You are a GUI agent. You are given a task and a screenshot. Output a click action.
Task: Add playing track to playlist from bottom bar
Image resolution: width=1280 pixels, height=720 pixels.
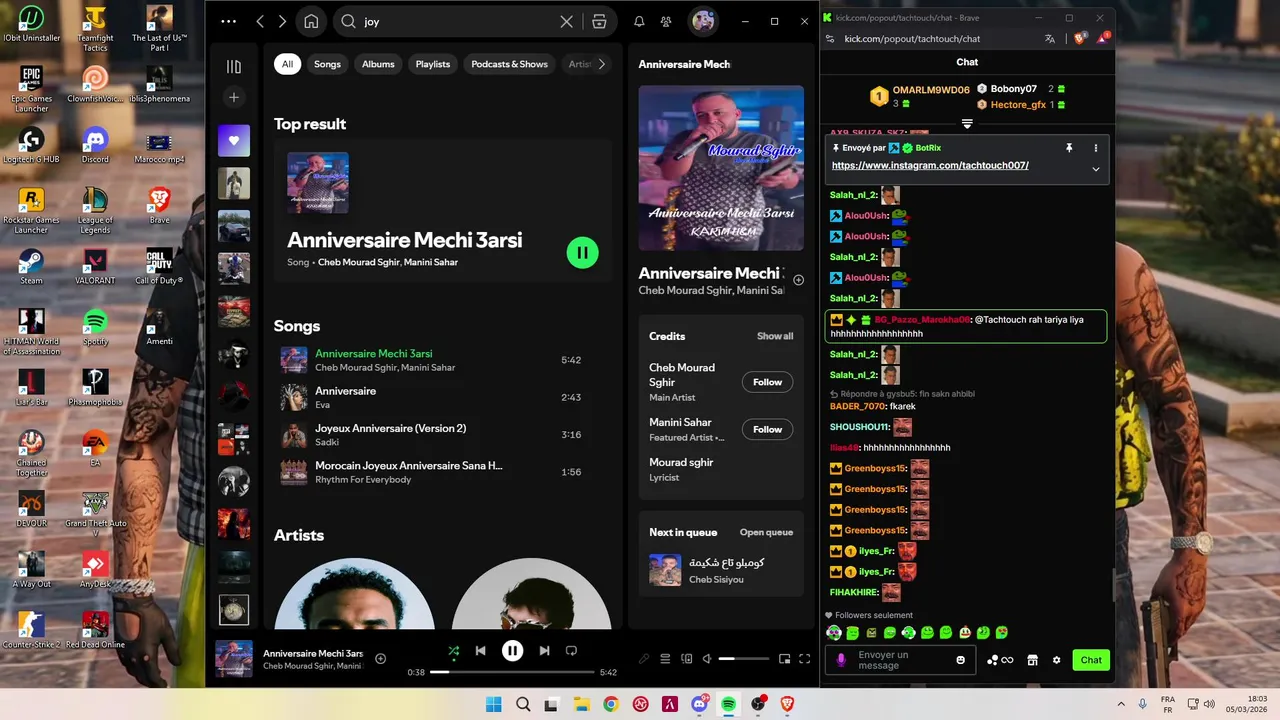coord(380,658)
